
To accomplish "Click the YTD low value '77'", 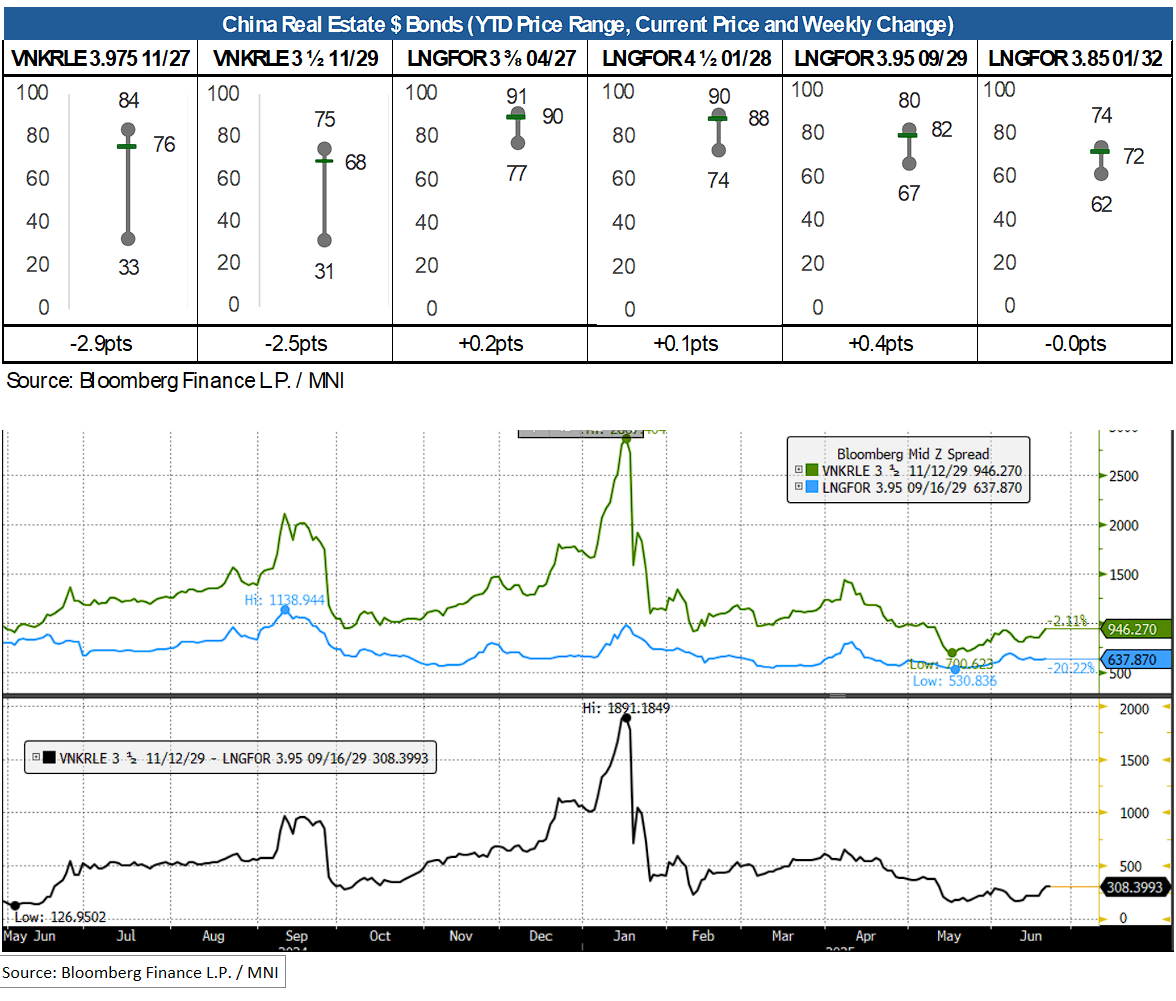I will 517,174.
